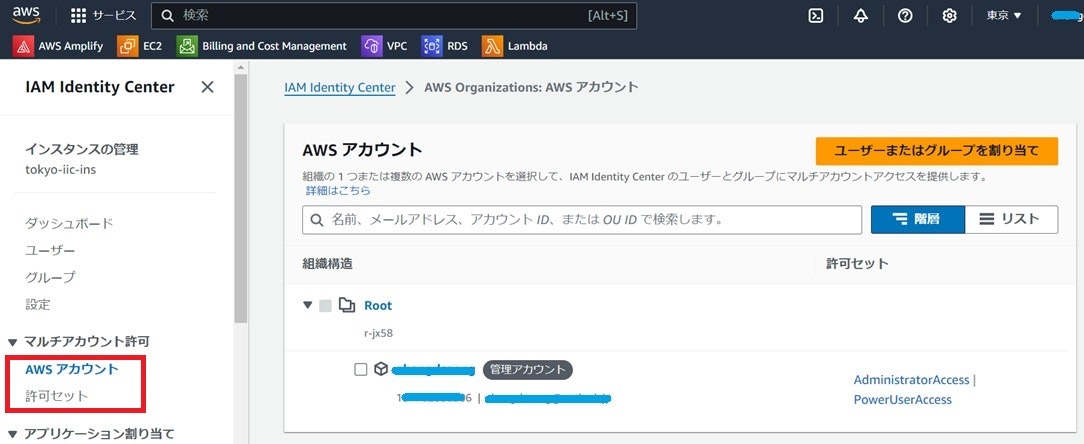Click the management account cube icon
The height and width of the screenshot is (444, 1084).
pyautogui.click(x=380, y=369)
